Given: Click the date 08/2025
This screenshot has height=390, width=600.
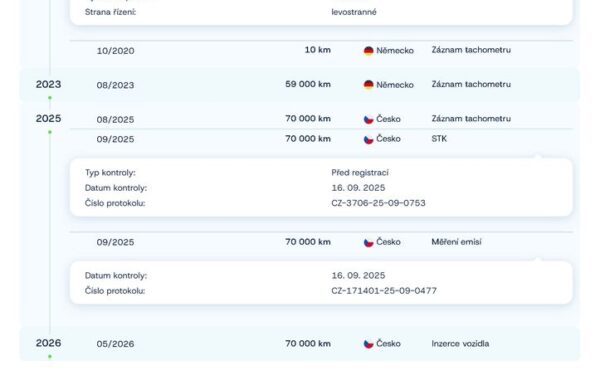Looking at the screenshot, I should click(115, 119).
